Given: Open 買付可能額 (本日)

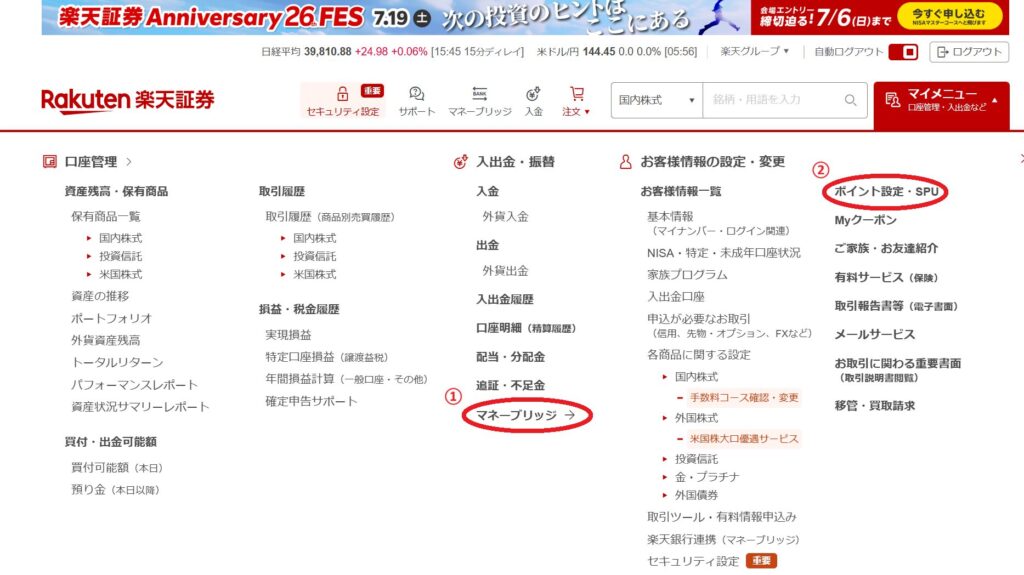Looking at the screenshot, I should coord(117,467).
